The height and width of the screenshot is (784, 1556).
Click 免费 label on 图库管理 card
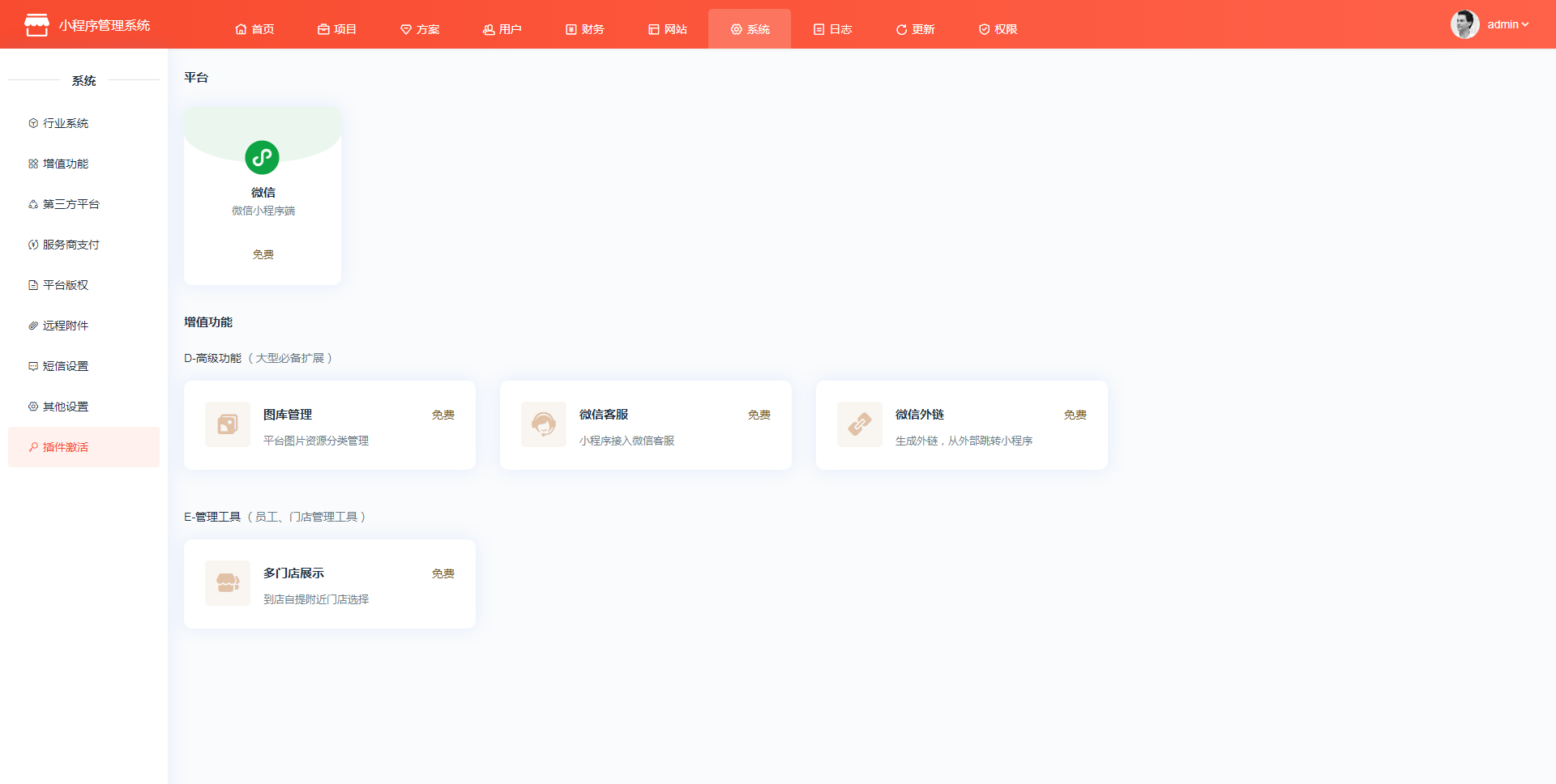point(442,415)
